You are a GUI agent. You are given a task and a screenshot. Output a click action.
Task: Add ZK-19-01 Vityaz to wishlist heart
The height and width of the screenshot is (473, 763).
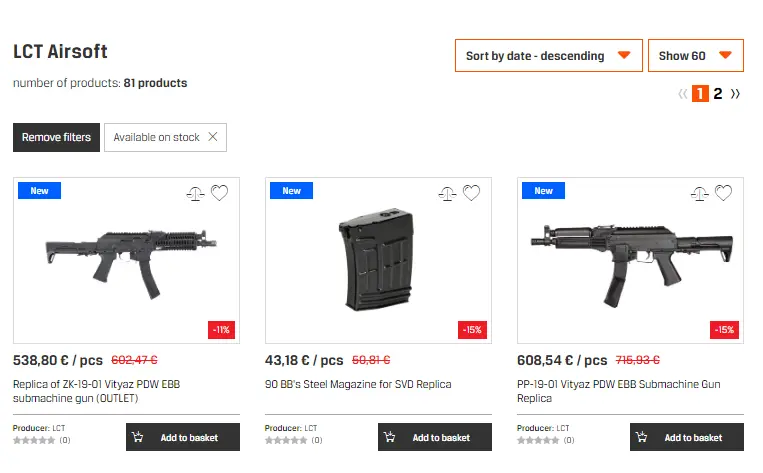click(x=219, y=193)
